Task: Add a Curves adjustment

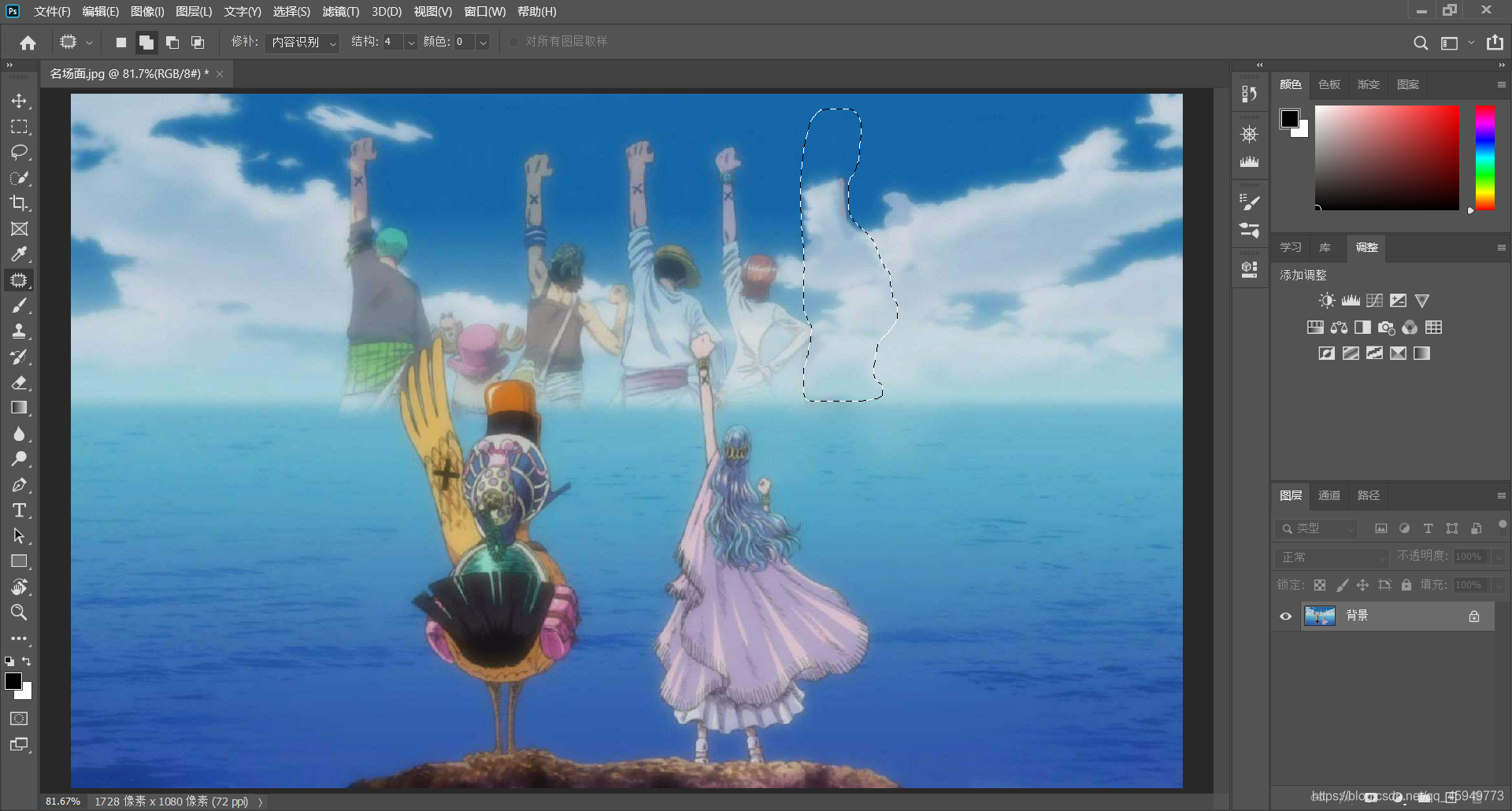Action: (x=1374, y=301)
